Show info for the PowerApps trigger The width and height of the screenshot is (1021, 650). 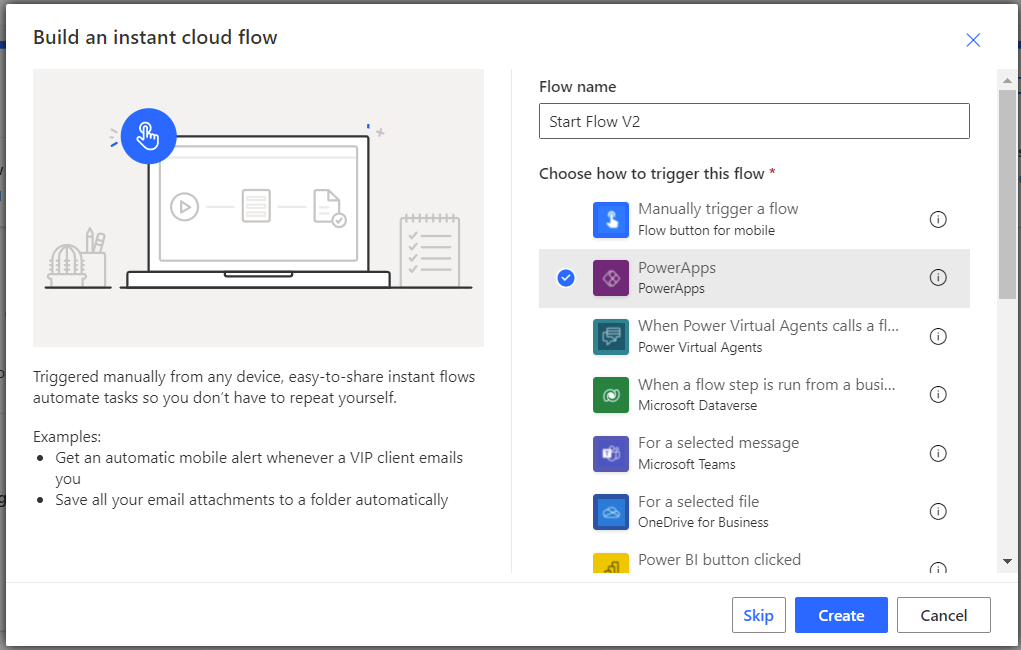point(938,277)
